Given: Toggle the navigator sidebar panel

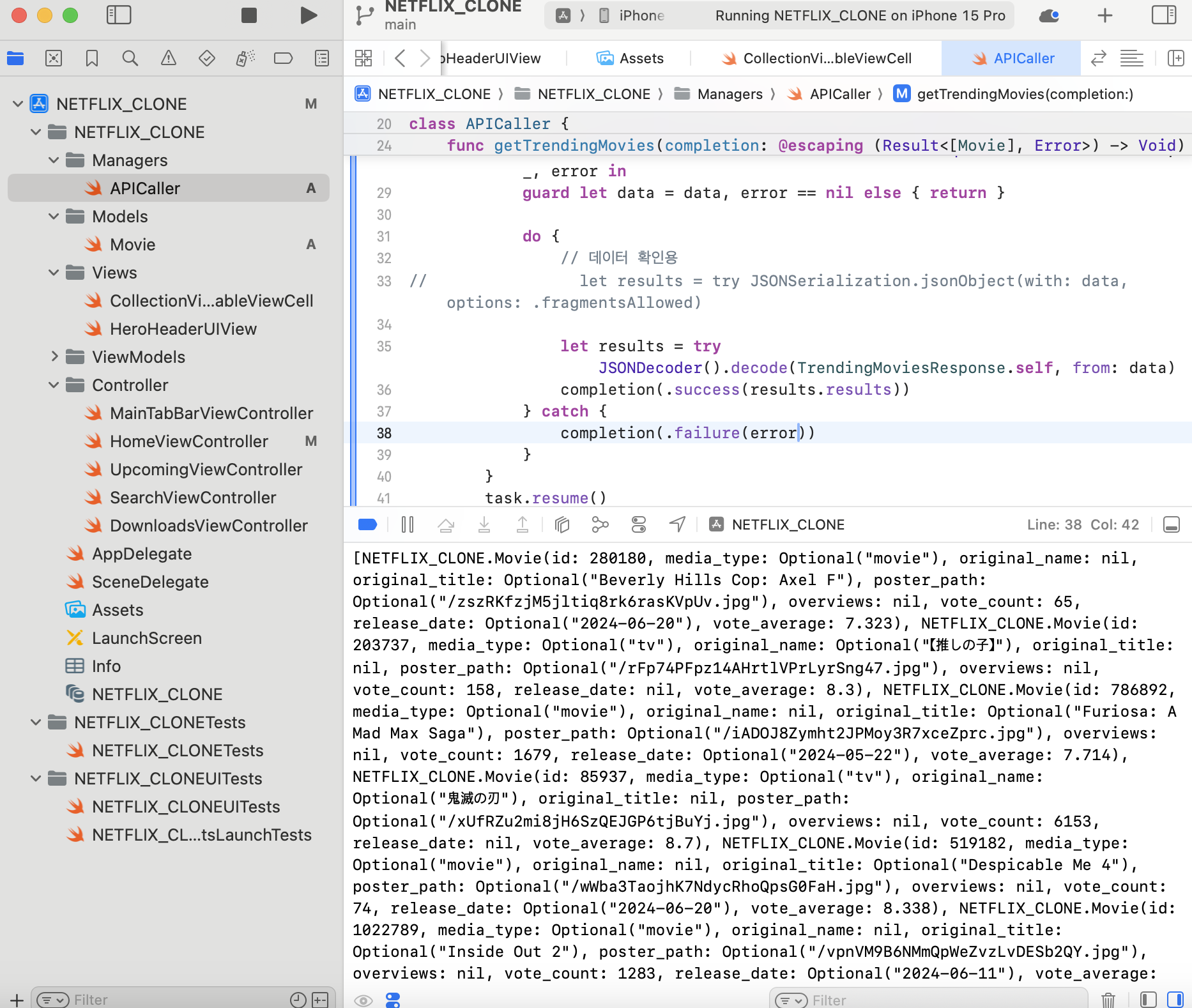Looking at the screenshot, I should coord(119,15).
